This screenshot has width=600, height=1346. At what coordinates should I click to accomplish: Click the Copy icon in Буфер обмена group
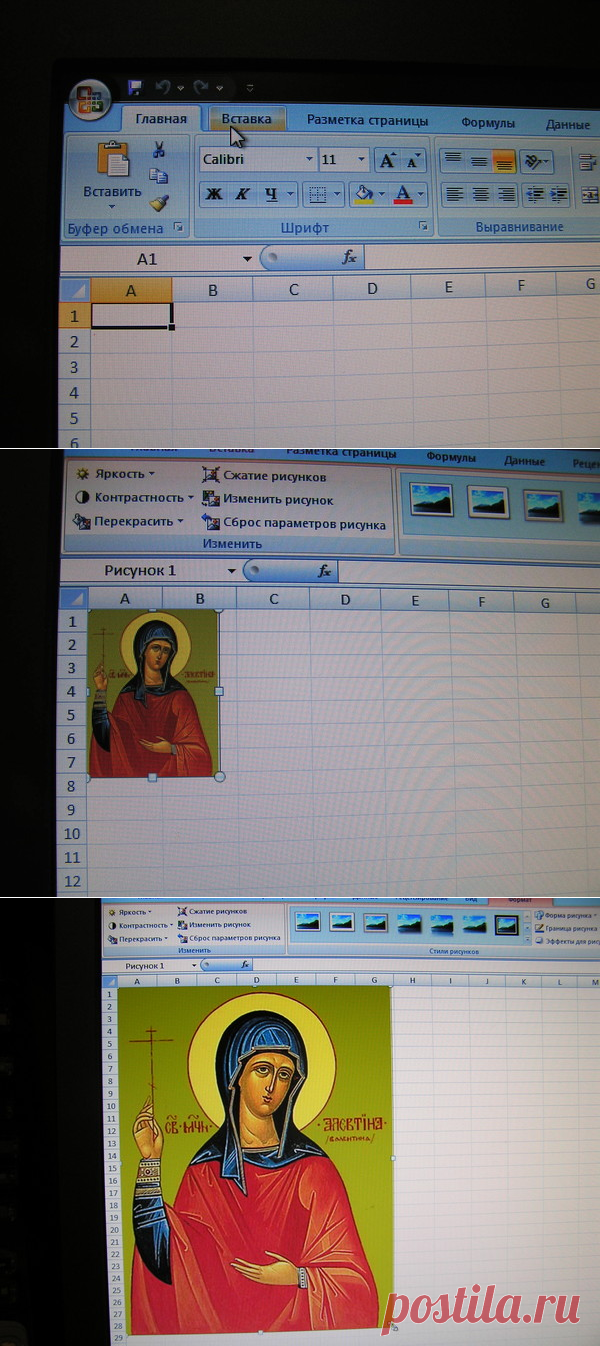pyautogui.click(x=158, y=176)
